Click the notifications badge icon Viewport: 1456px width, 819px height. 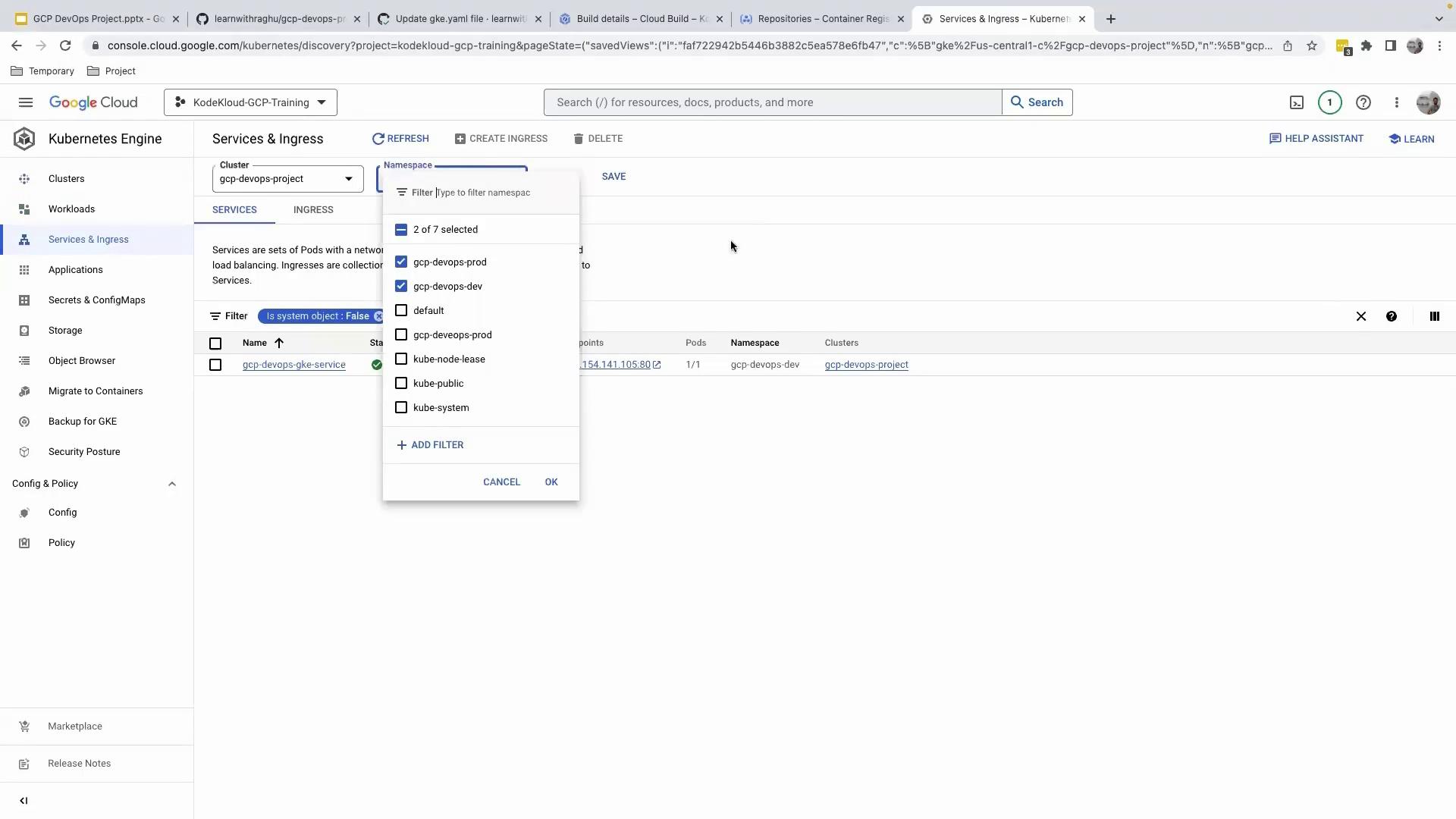[x=1329, y=102]
